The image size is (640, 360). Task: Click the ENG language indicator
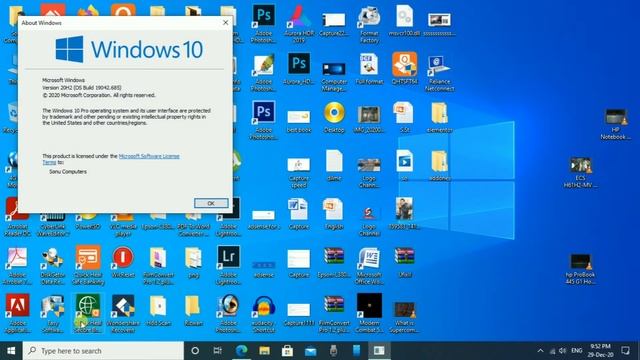pyautogui.click(x=576, y=351)
